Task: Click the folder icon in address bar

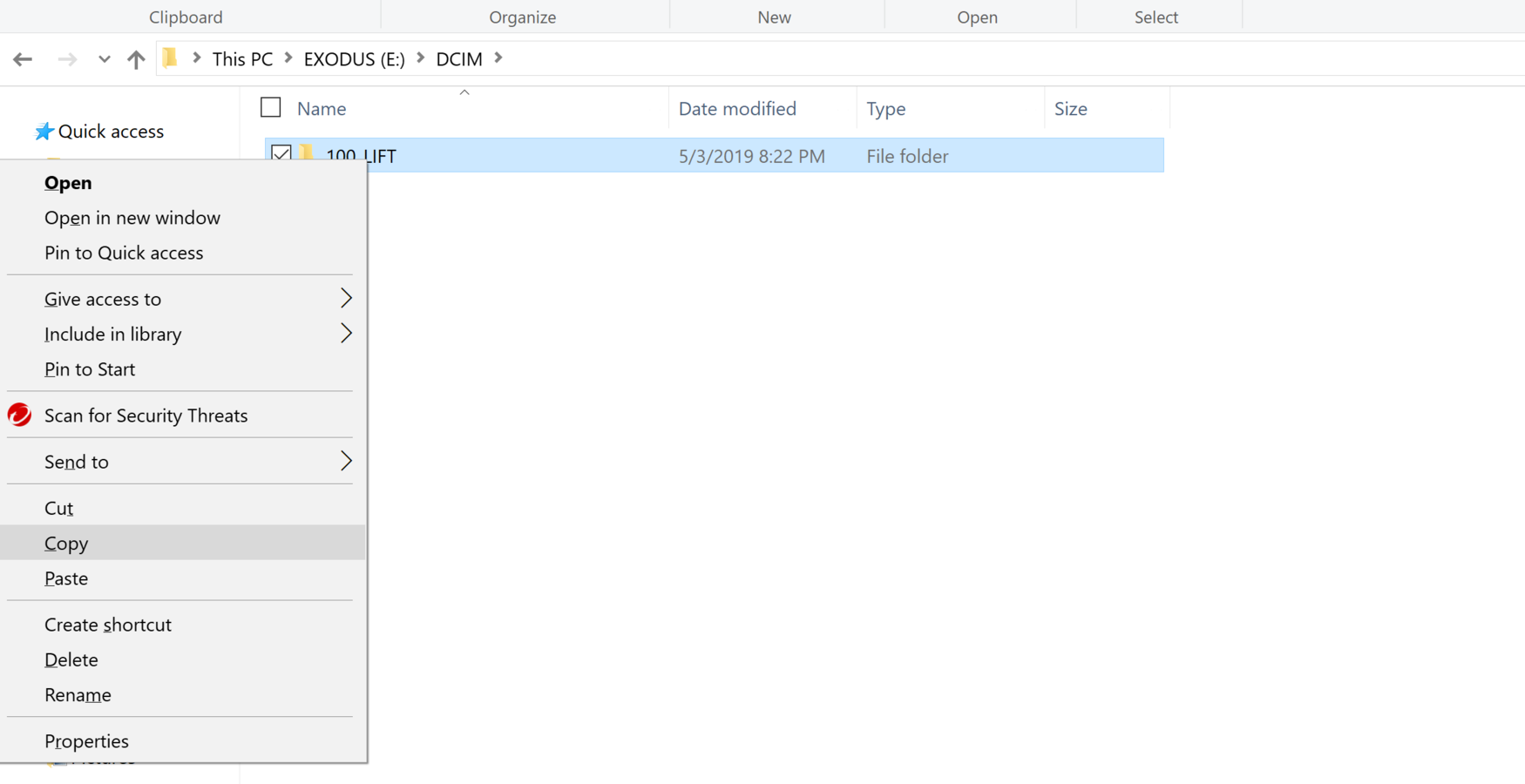Action: coord(171,58)
